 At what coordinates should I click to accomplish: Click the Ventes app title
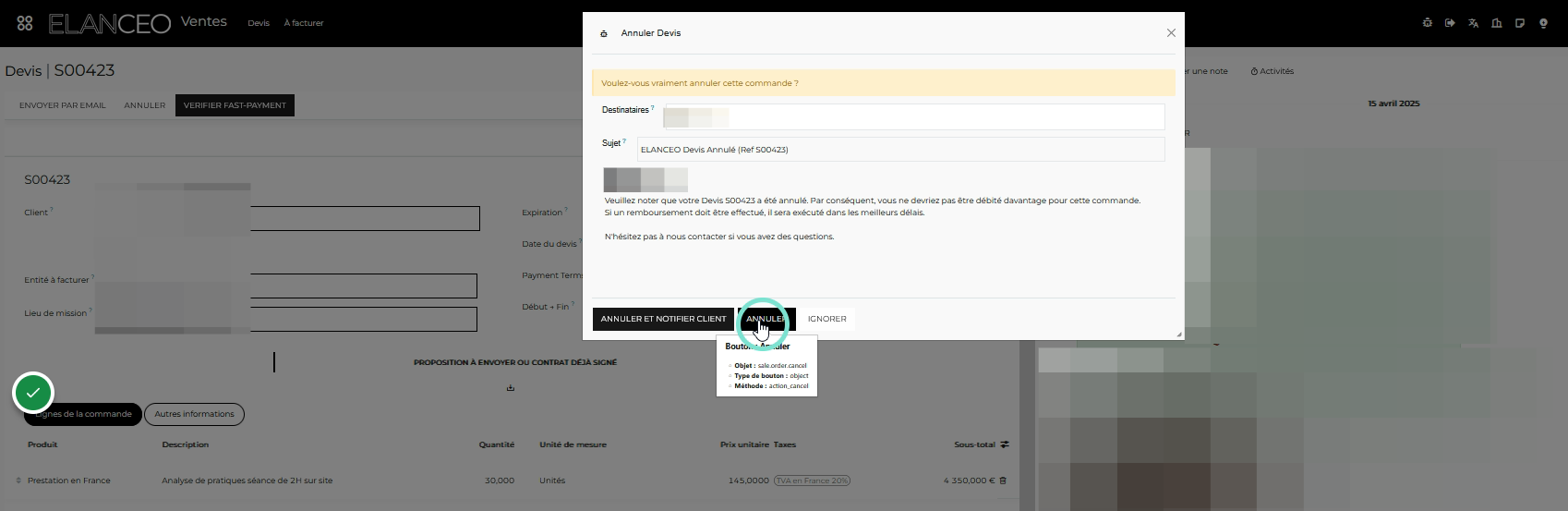click(x=204, y=21)
